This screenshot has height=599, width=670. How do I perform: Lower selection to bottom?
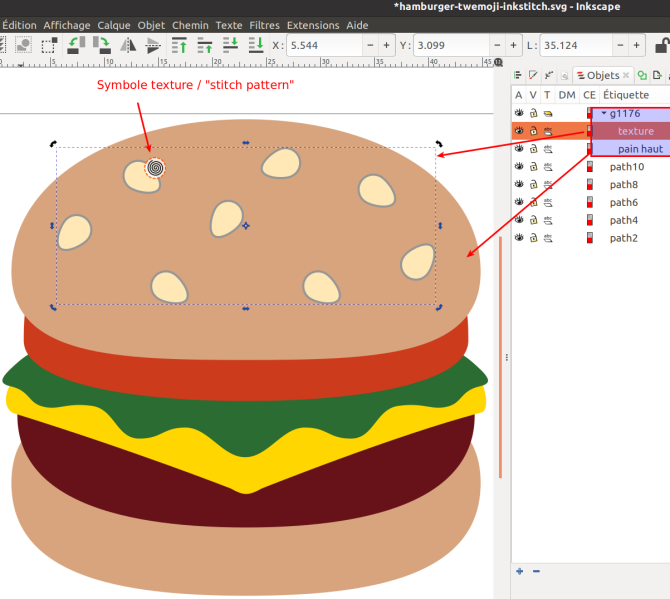pos(256,45)
